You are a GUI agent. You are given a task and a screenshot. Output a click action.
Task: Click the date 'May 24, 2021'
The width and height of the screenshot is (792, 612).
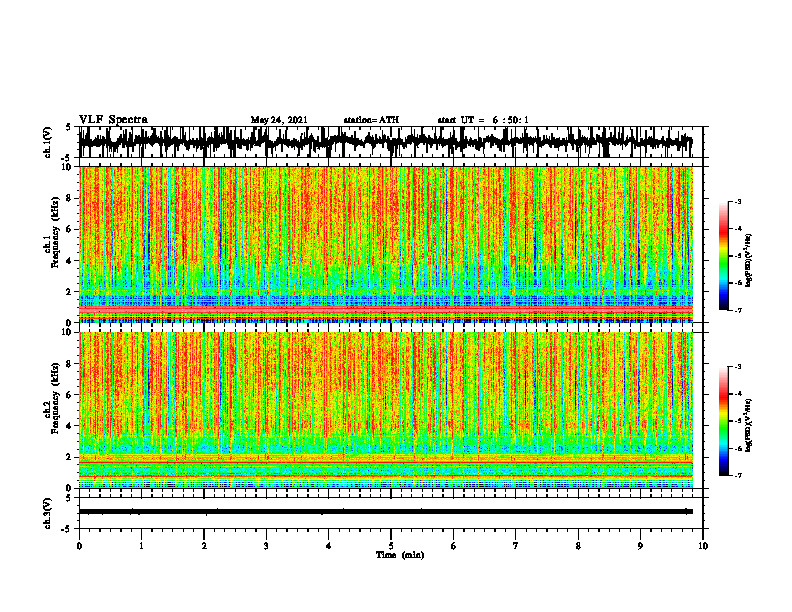(x=279, y=120)
